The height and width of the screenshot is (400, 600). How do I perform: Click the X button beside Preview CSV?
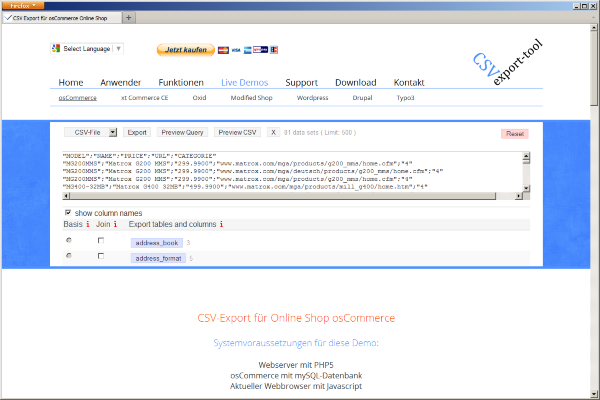click(273, 132)
